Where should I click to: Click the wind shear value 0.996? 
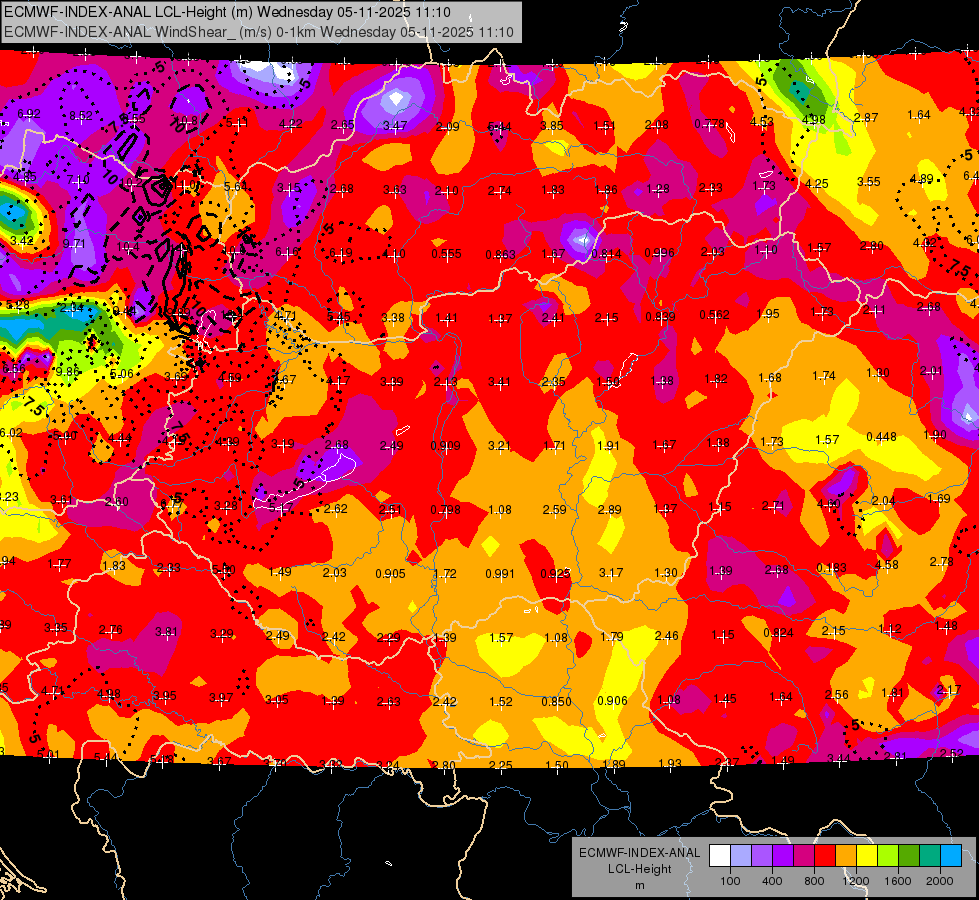(x=659, y=252)
